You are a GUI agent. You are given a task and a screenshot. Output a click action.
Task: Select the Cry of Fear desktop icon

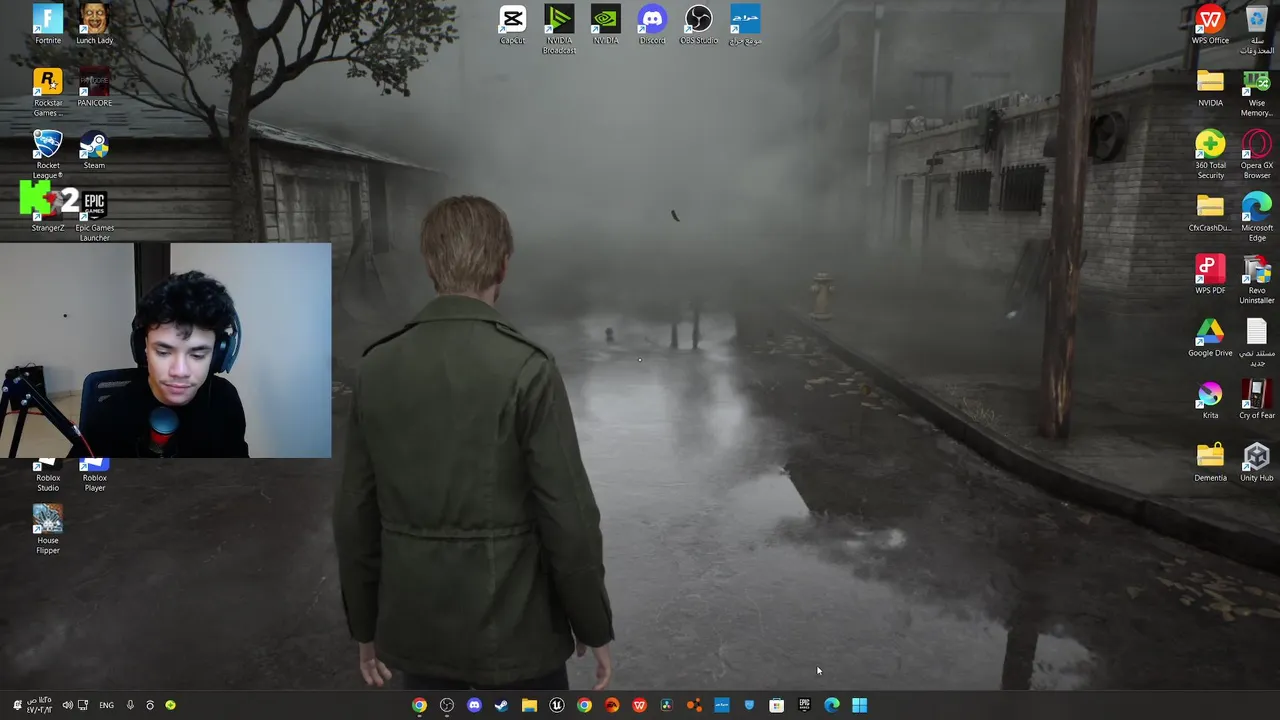point(1257,399)
